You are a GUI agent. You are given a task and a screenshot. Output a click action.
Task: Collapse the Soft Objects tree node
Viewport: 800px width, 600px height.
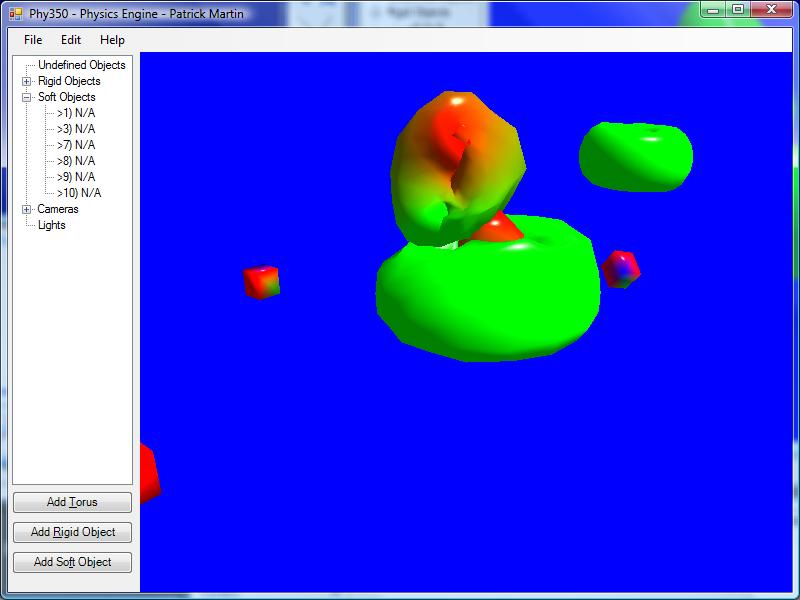point(27,97)
